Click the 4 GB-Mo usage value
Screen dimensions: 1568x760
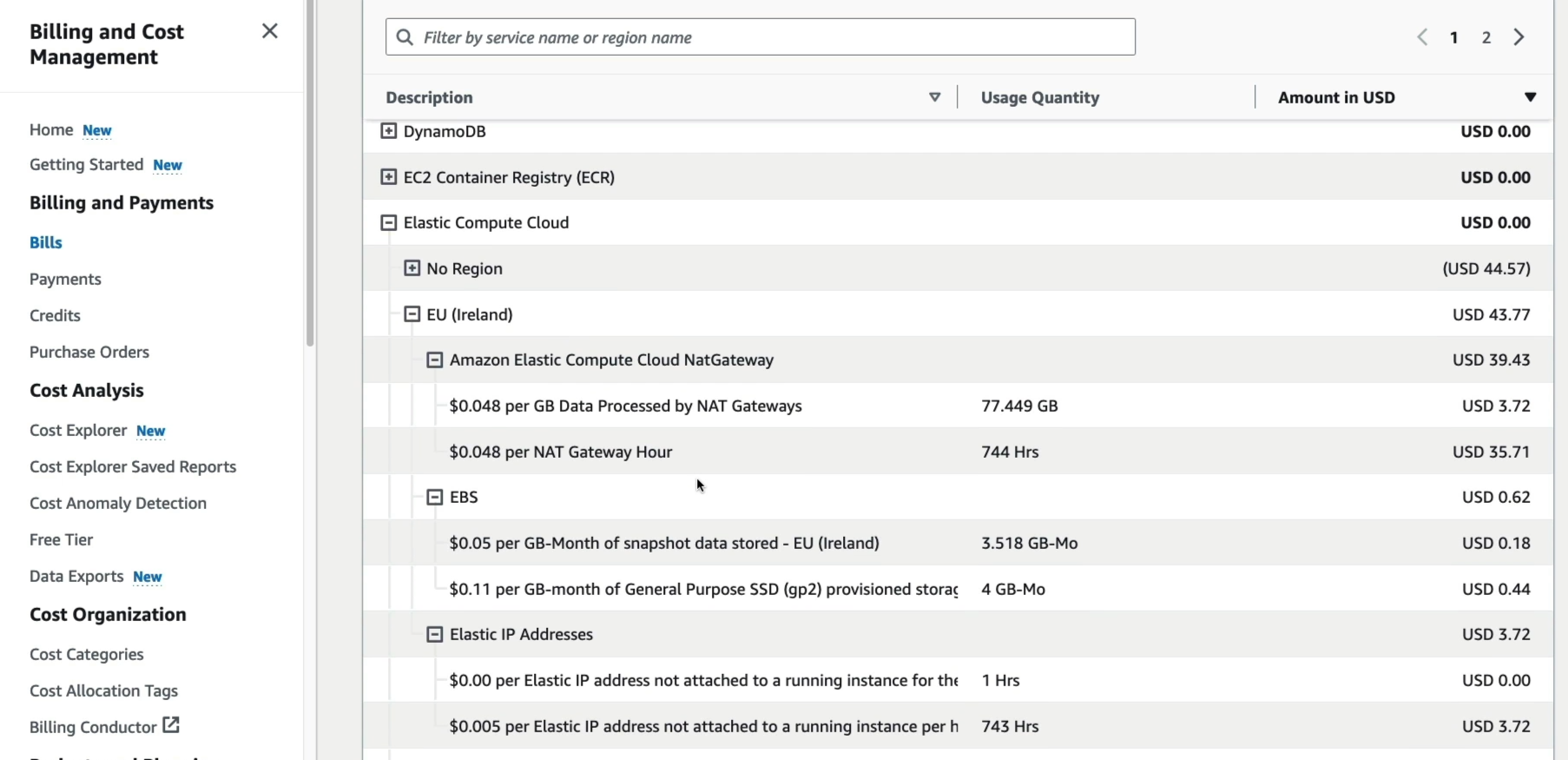1013,589
